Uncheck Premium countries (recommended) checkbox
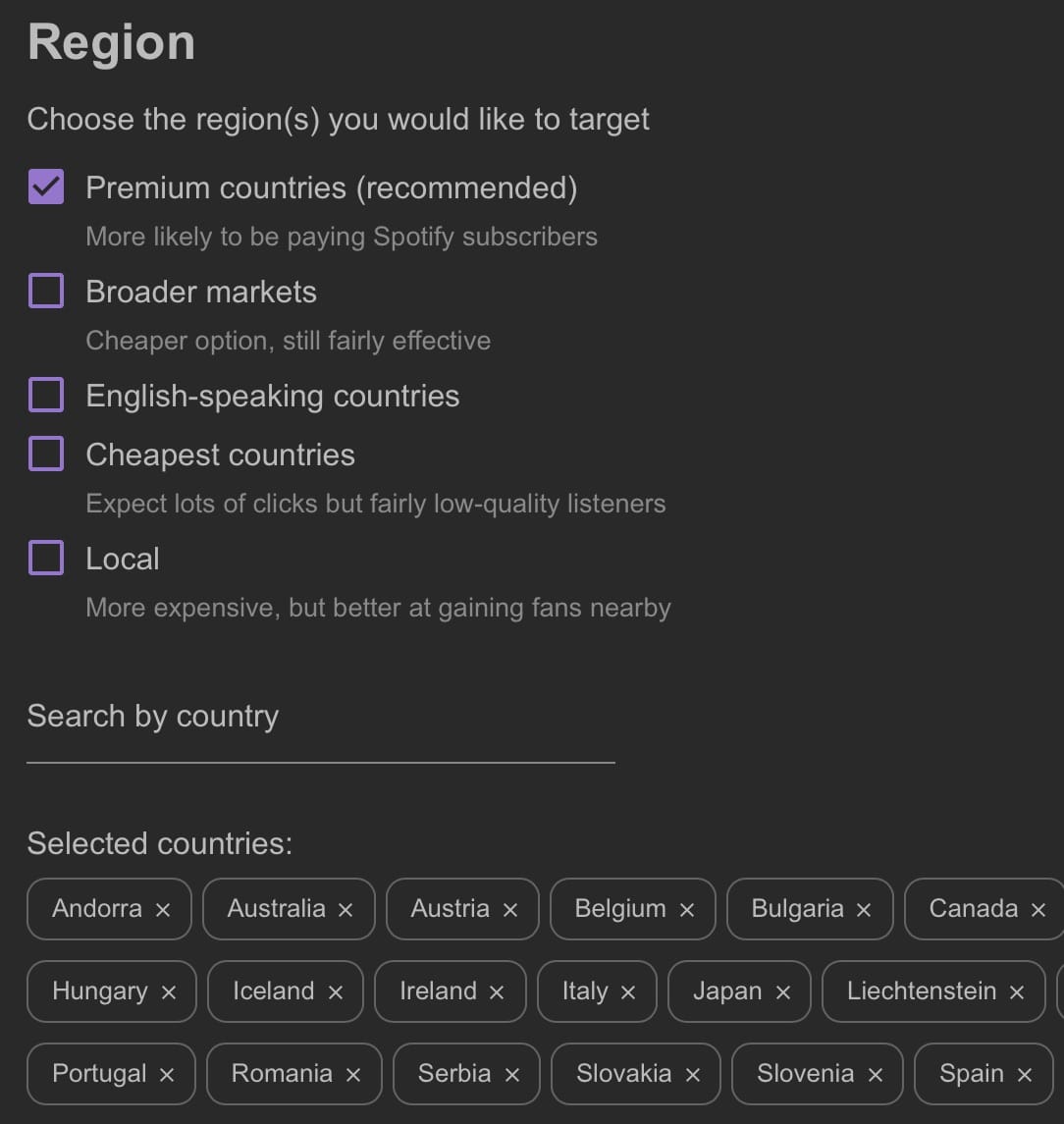This screenshot has height=1124, width=1064. tap(46, 187)
